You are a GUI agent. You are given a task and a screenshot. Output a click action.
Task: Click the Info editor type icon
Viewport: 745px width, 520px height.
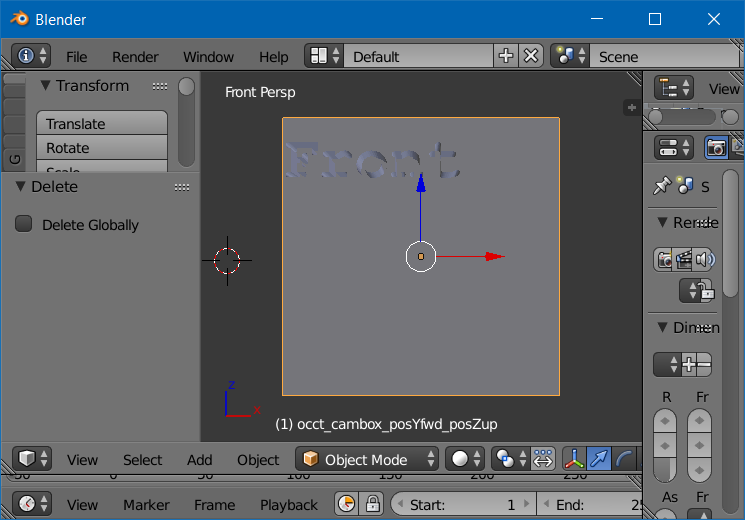click(30, 56)
